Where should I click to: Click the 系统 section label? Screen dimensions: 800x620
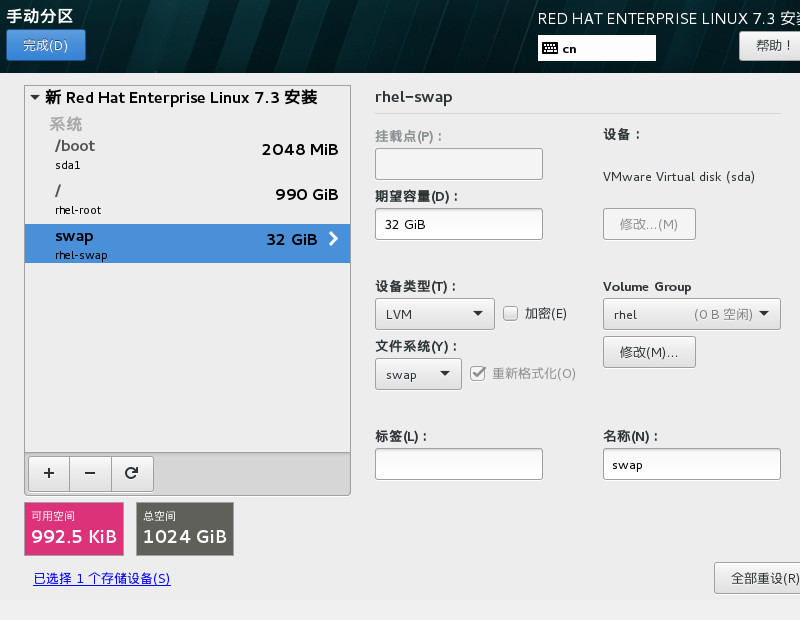(x=65, y=124)
